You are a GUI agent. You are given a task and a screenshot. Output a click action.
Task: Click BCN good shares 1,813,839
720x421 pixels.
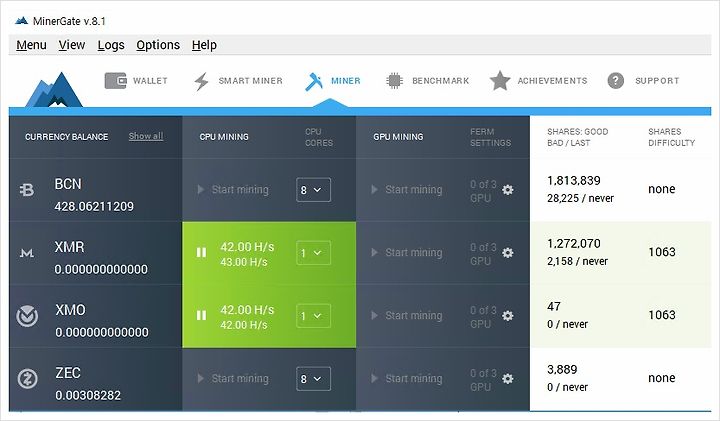coord(574,180)
